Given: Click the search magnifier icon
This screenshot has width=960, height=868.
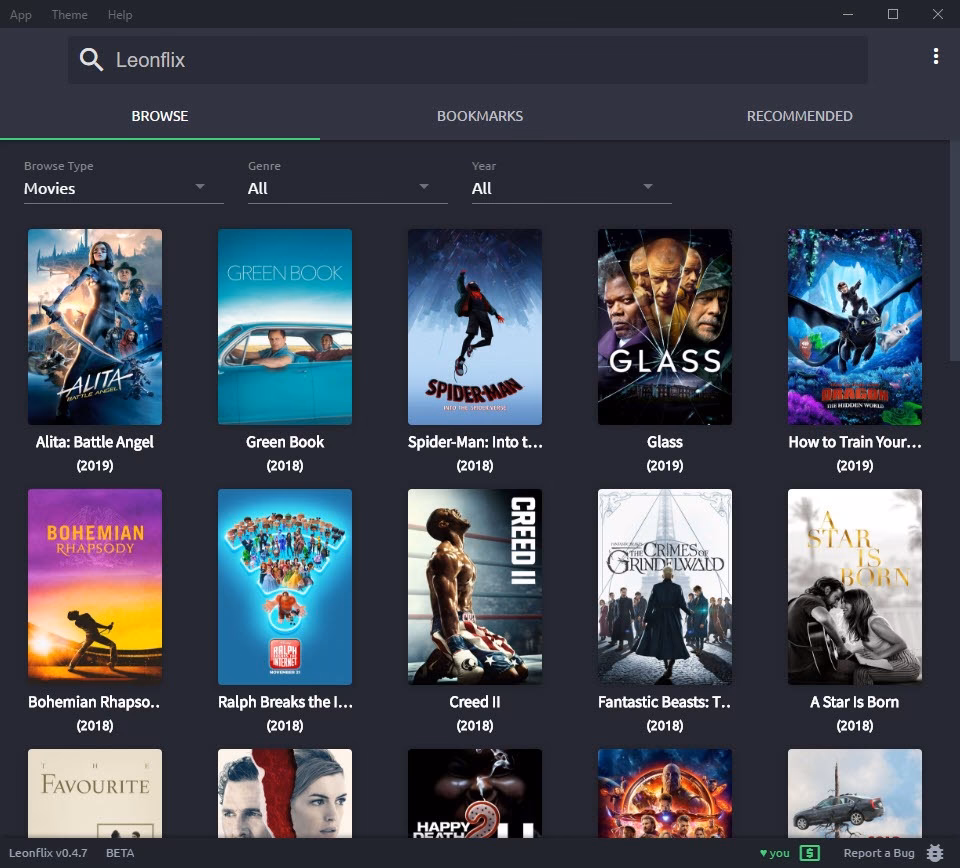Looking at the screenshot, I should pyautogui.click(x=90, y=60).
